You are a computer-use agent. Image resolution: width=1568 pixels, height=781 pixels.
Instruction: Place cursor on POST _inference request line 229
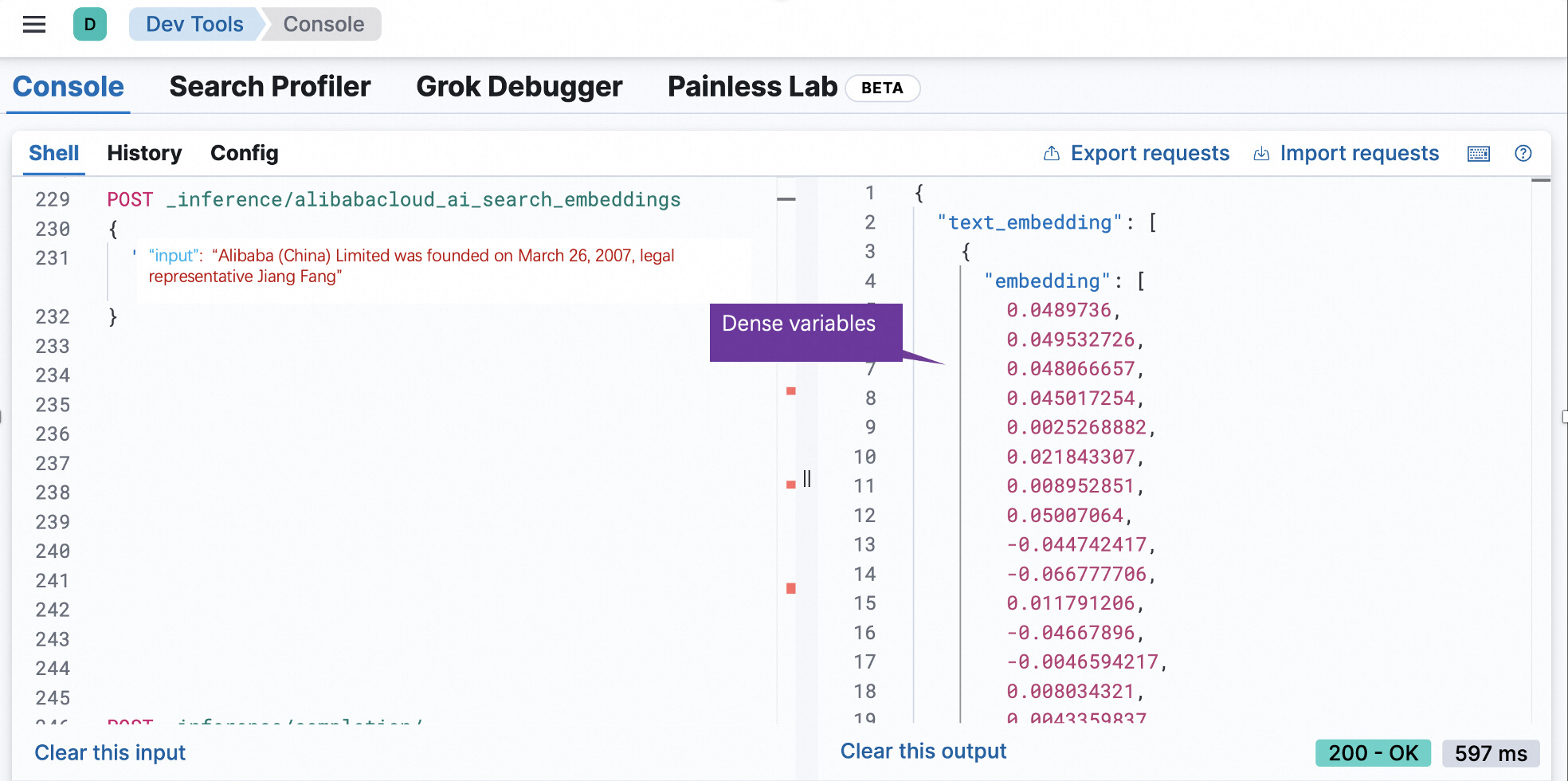point(394,199)
